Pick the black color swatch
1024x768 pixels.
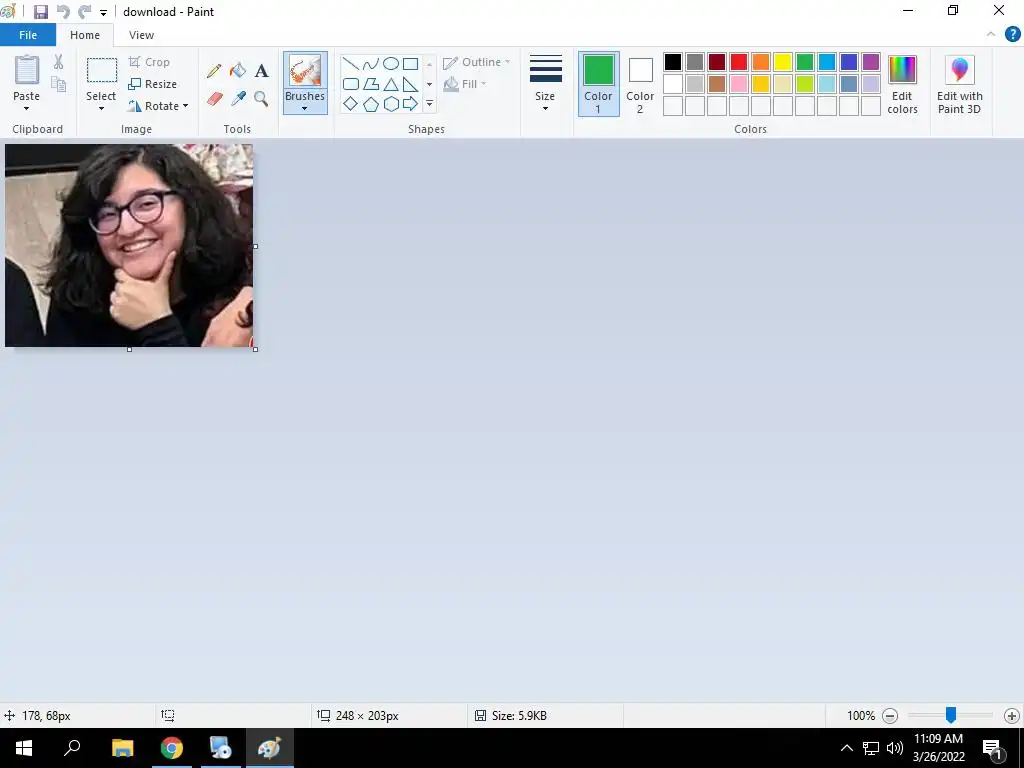coord(673,62)
